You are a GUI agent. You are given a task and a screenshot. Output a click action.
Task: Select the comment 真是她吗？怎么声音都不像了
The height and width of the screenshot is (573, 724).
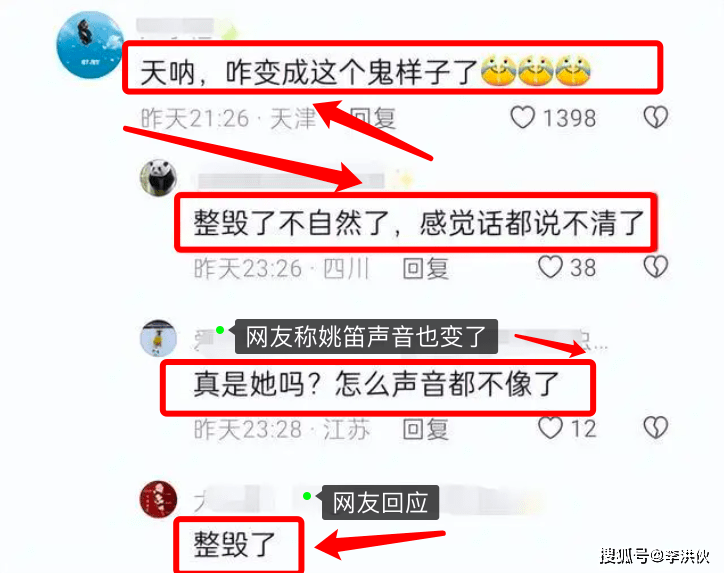(x=377, y=385)
